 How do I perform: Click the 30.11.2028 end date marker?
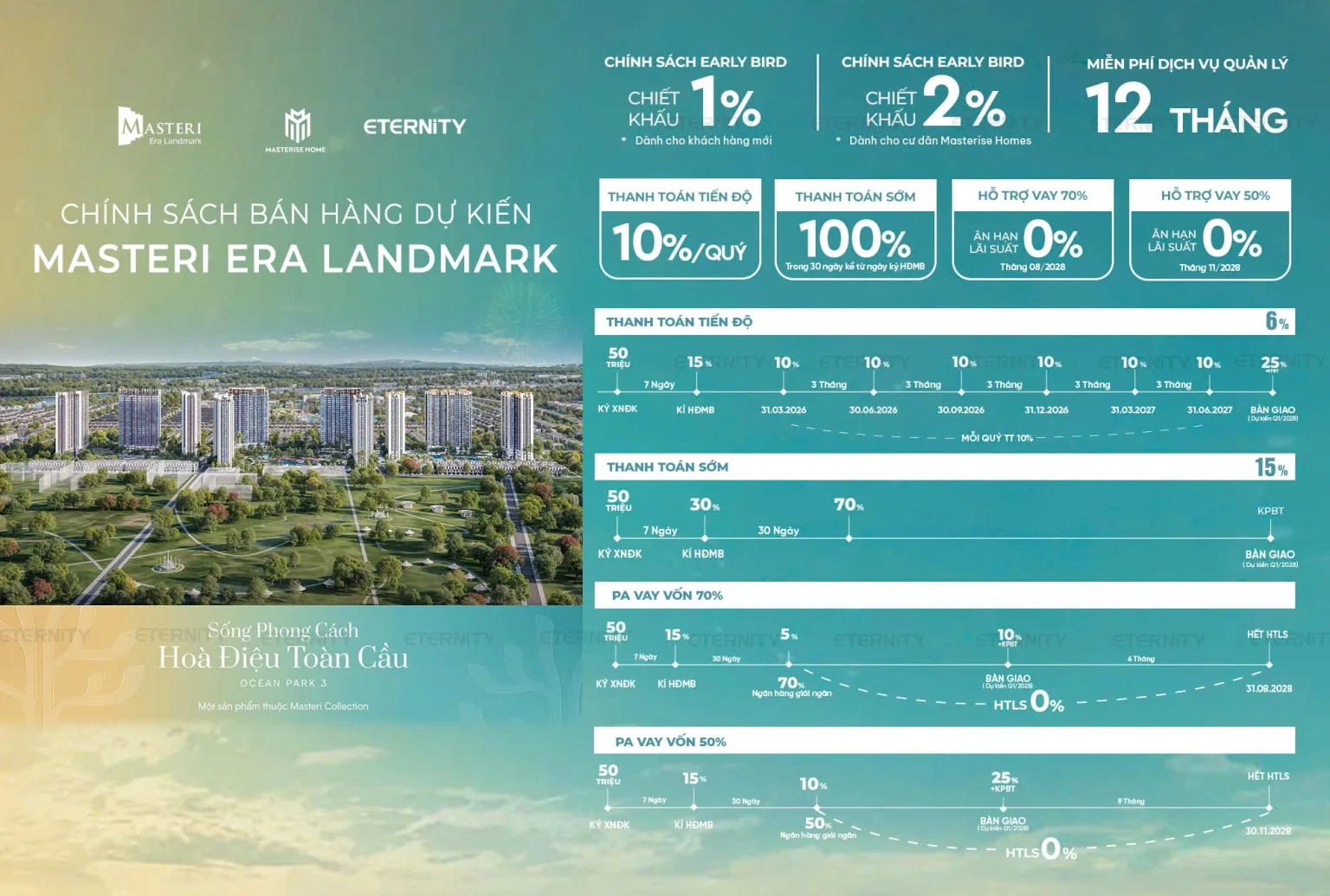1268,830
